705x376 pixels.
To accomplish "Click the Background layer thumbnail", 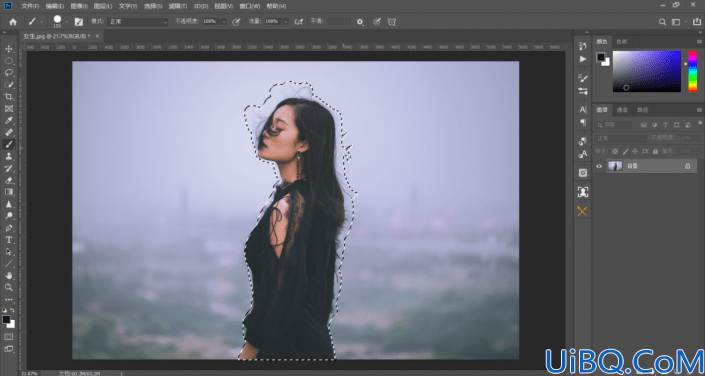I will coord(615,166).
